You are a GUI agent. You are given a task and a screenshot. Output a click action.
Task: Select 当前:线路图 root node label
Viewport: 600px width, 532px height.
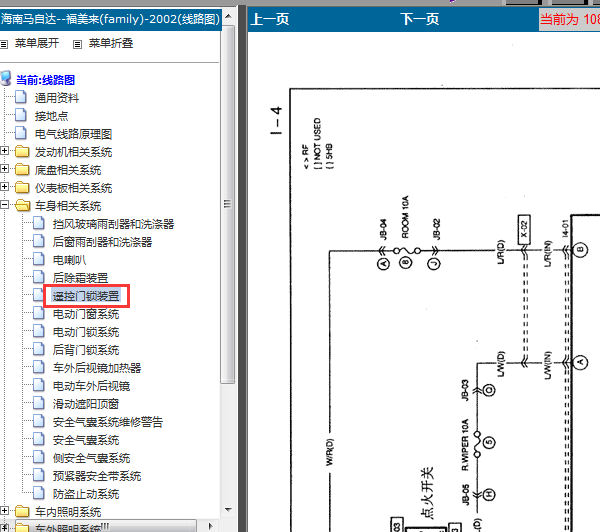(45, 80)
